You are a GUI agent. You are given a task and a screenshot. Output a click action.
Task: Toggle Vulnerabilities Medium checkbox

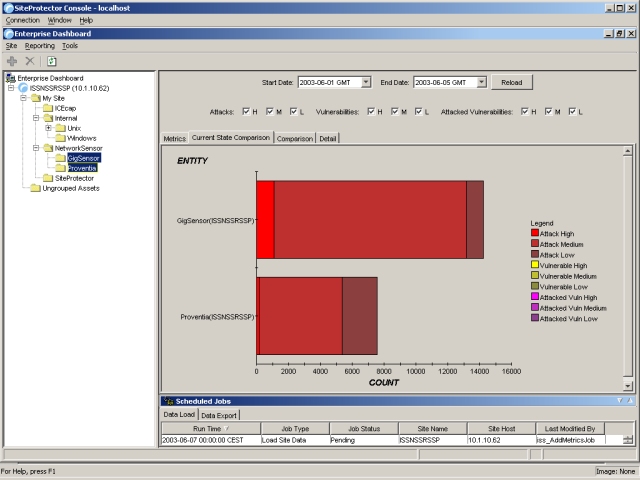click(x=395, y=111)
